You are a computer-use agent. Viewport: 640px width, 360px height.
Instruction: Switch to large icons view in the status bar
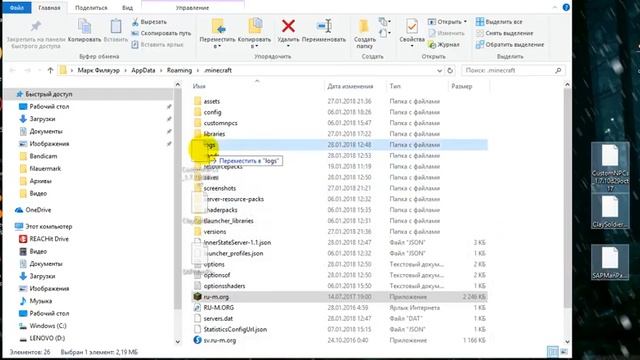pyautogui.click(x=564, y=351)
